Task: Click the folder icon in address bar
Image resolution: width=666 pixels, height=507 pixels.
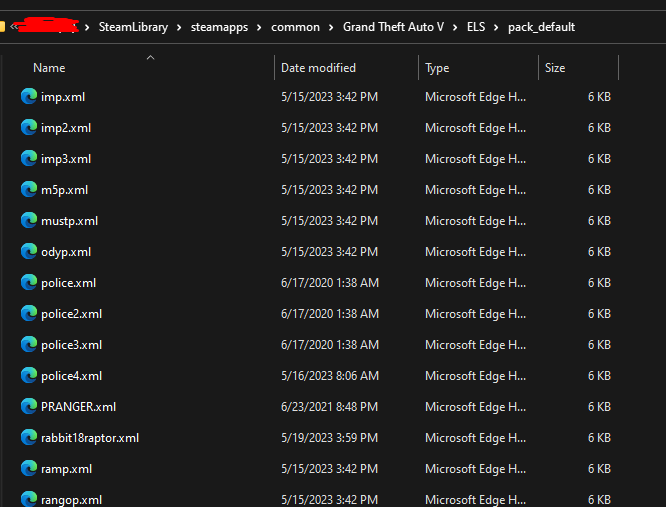Action: tap(2, 27)
